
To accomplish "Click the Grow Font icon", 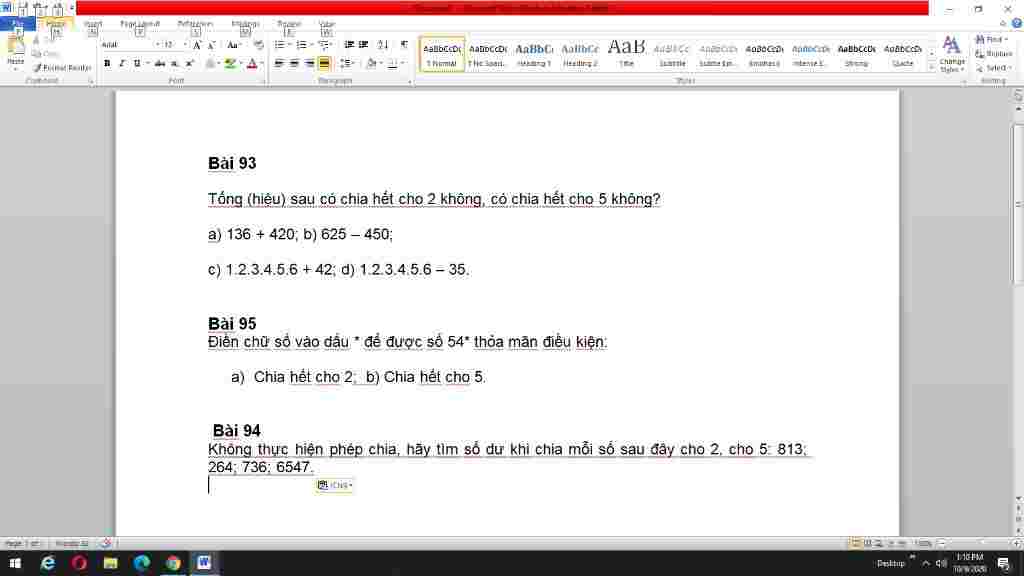I will pyautogui.click(x=197, y=45).
